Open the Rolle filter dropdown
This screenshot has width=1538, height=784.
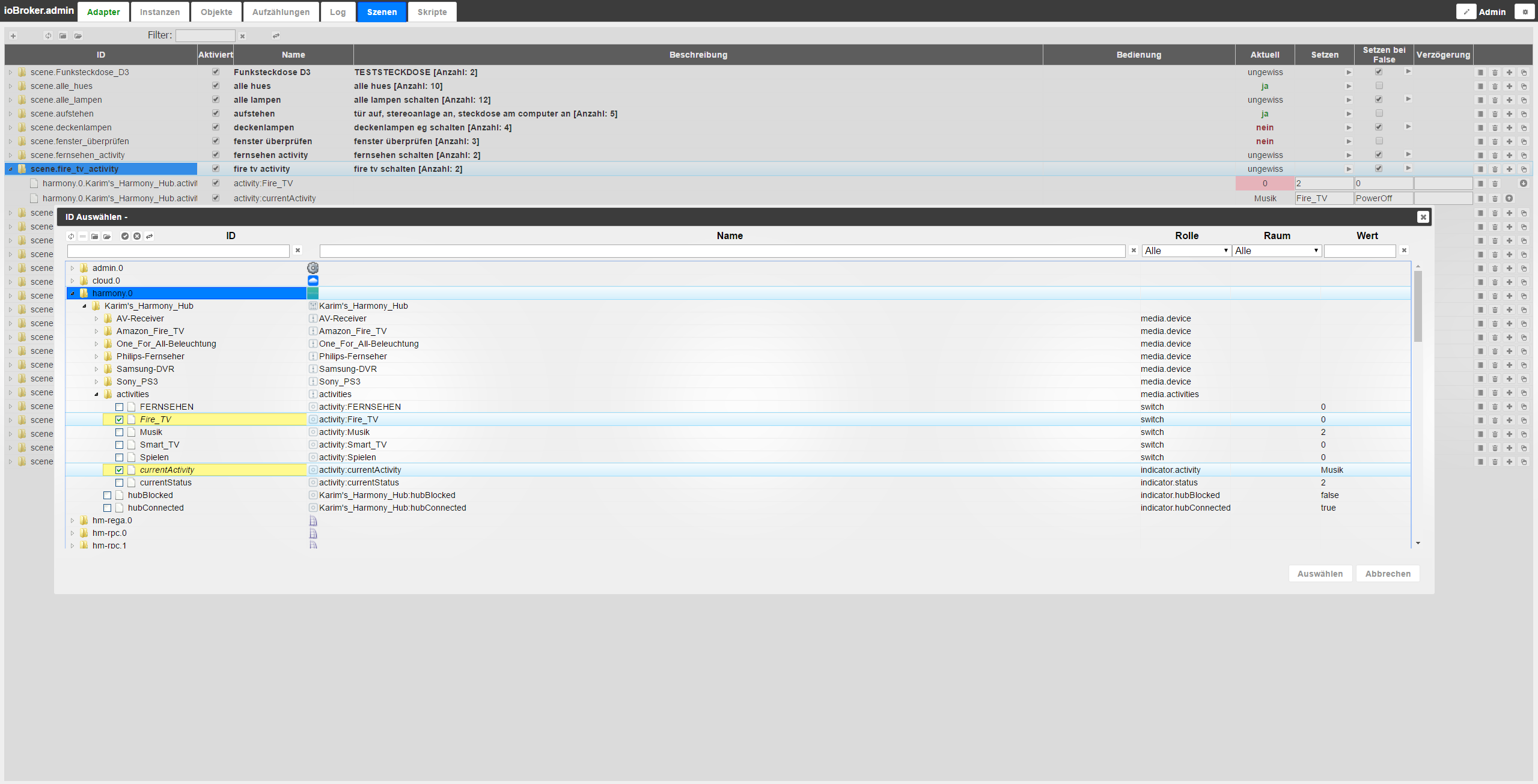point(1186,251)
